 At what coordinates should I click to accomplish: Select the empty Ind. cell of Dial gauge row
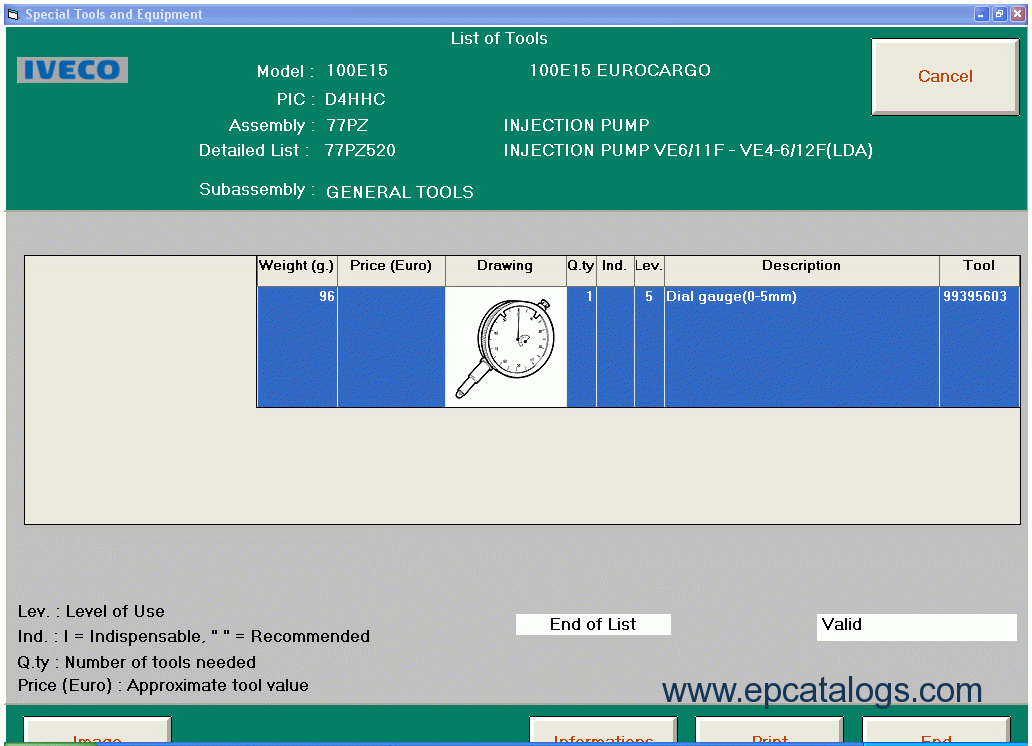pos(615,347)
